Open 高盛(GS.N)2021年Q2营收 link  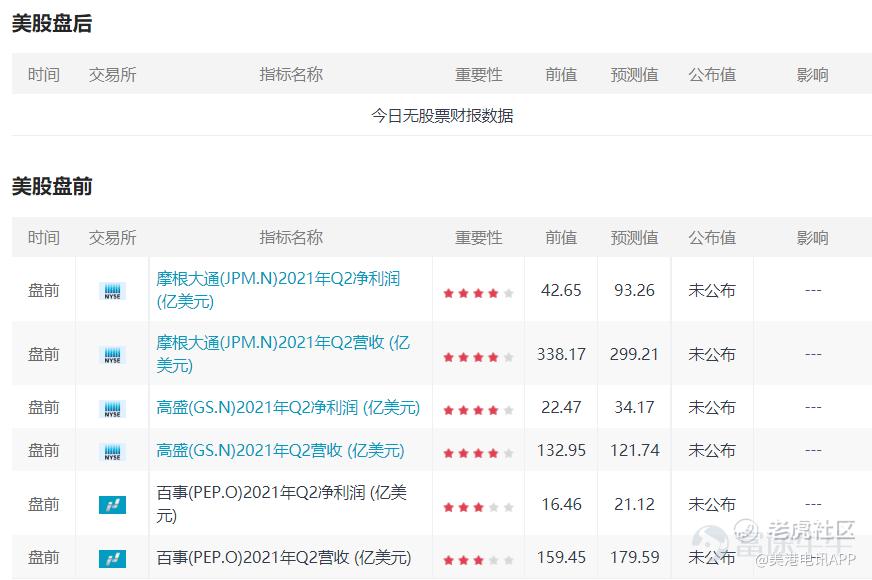pyautogui.click(x=280, y=450)
